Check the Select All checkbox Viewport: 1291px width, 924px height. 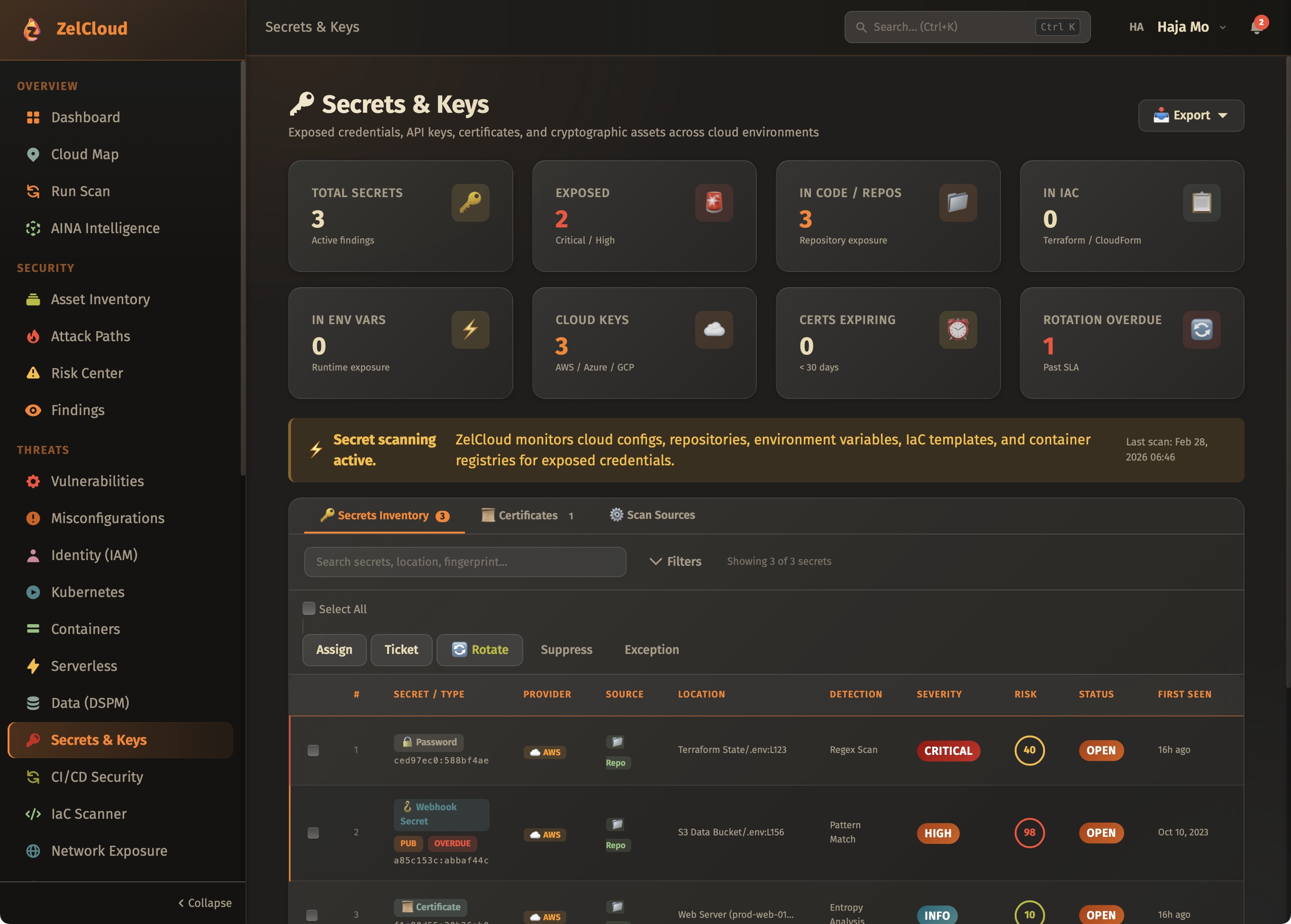coord(309,609)
